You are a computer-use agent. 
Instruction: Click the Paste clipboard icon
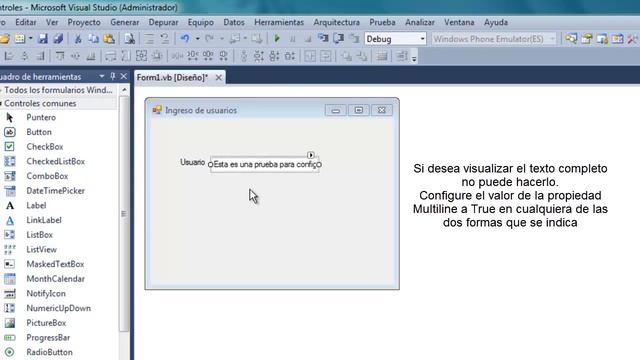109,39
